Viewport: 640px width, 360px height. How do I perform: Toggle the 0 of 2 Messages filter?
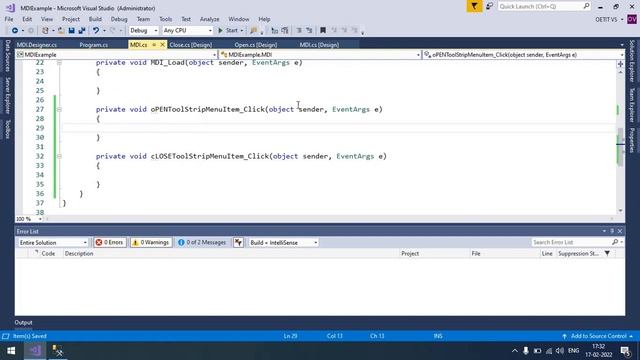pyautogui.click(x=202, y=242)
